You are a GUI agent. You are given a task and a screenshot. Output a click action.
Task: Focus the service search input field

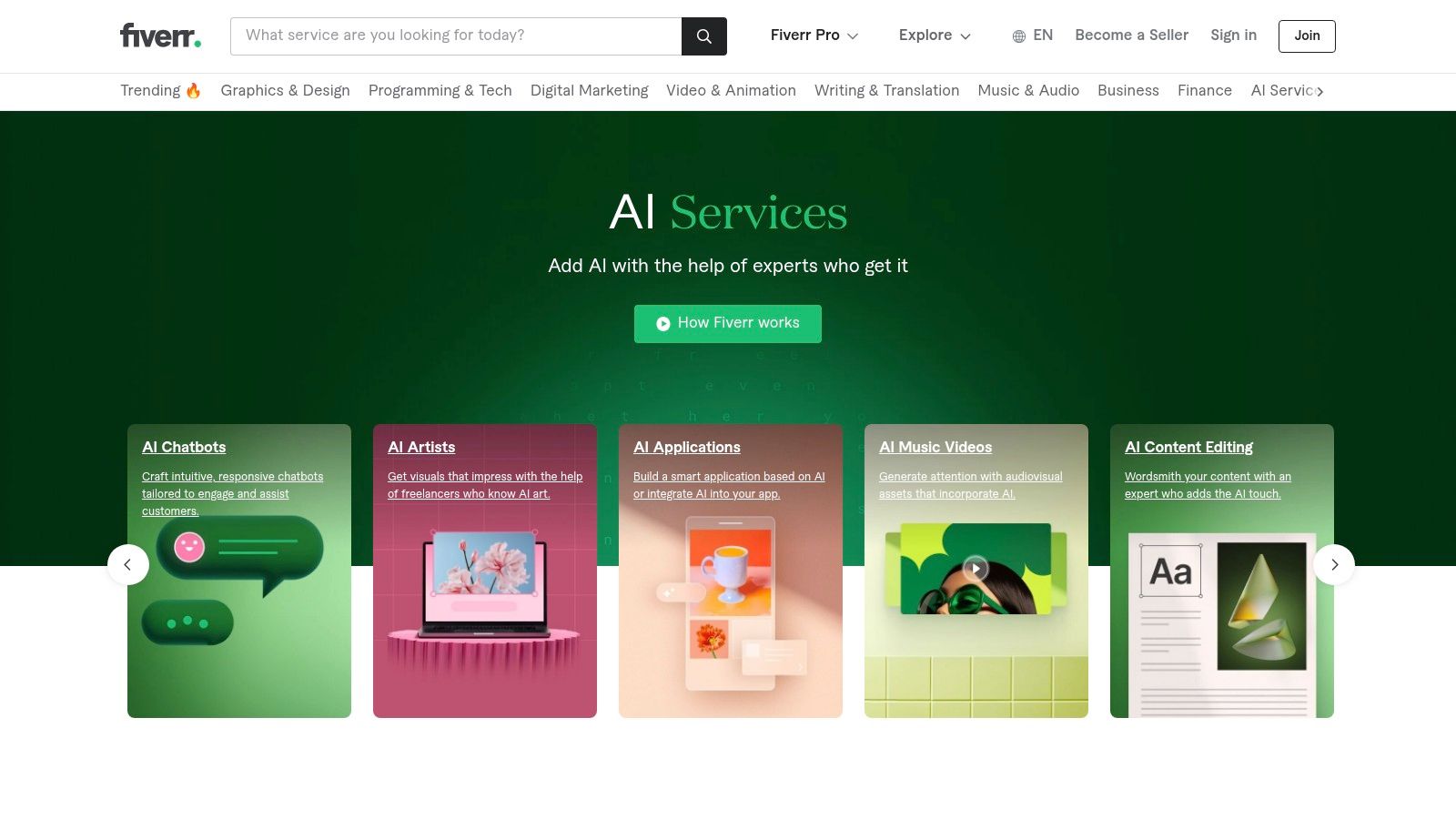pos(455,35)
